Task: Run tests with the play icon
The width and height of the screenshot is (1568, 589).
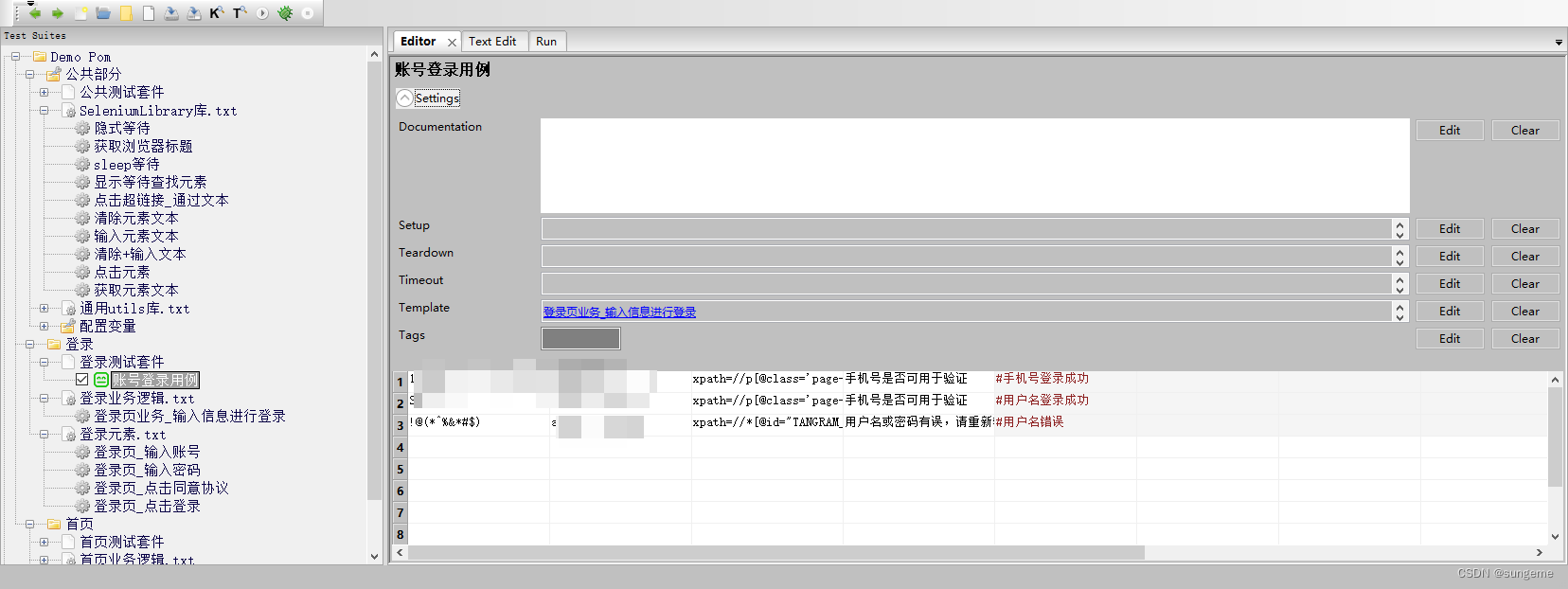Action: [262, 13]
